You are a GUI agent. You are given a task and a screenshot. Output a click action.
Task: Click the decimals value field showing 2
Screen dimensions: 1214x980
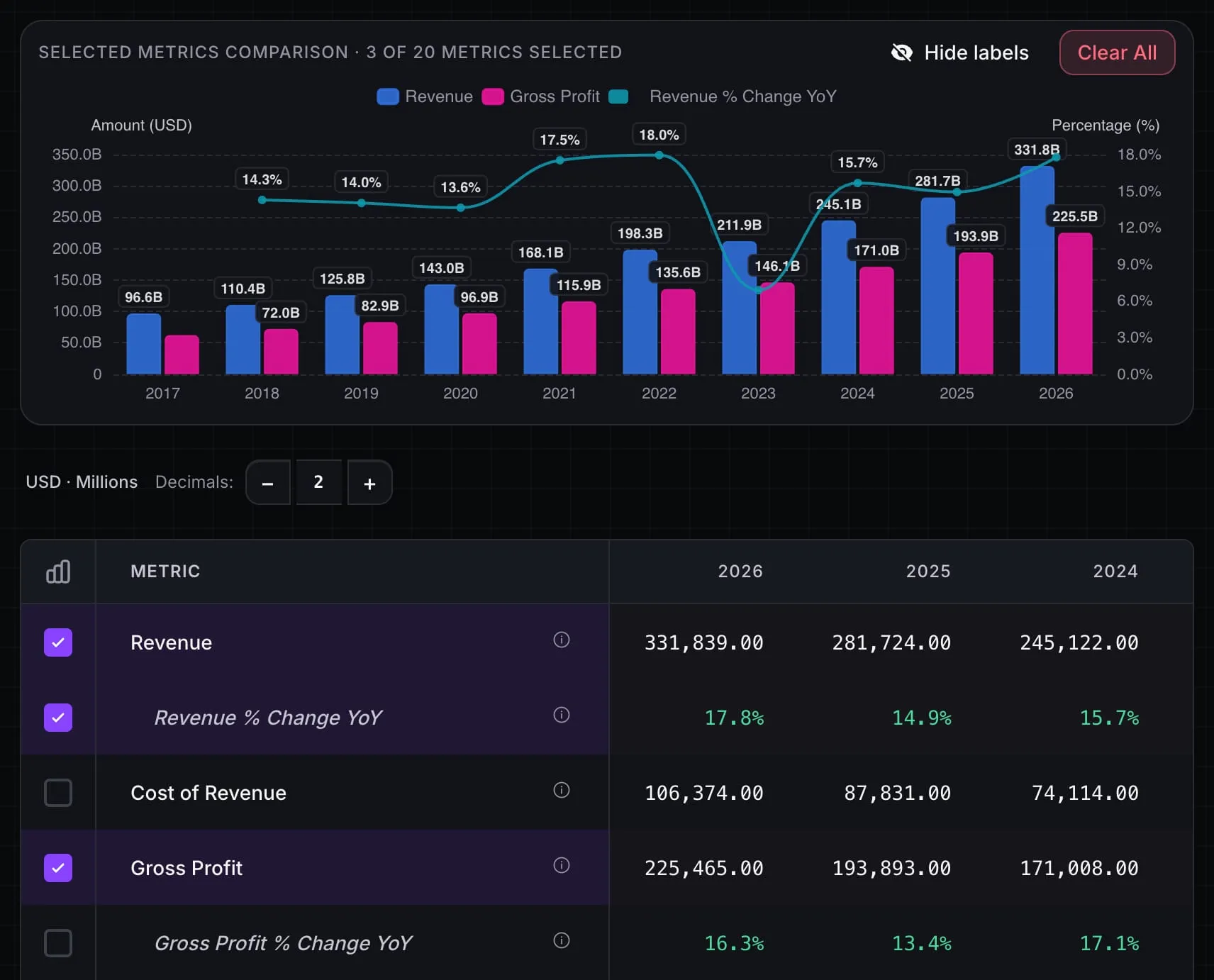(x=318, y=482)
